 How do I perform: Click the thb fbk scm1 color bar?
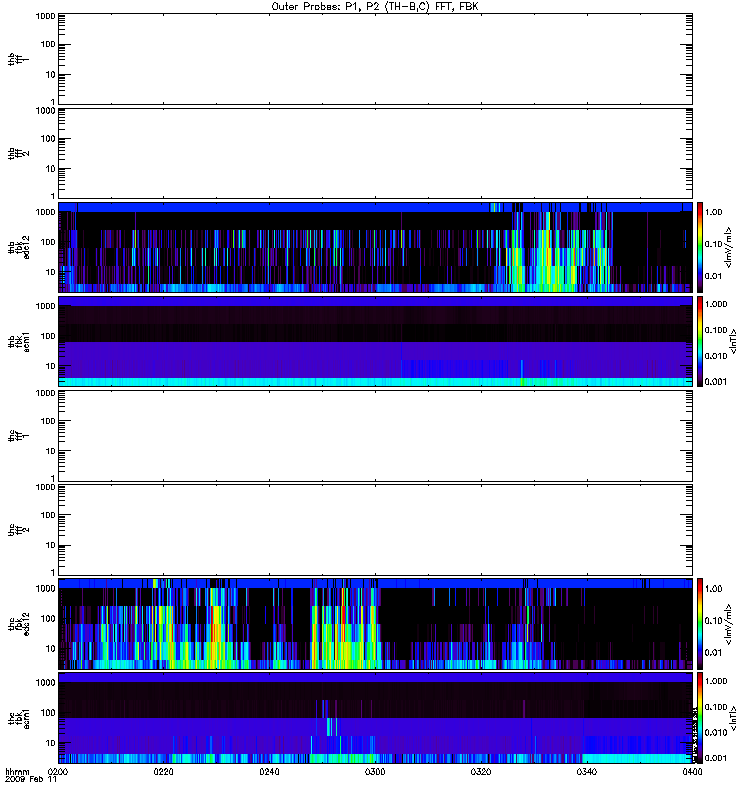(700, 341)
